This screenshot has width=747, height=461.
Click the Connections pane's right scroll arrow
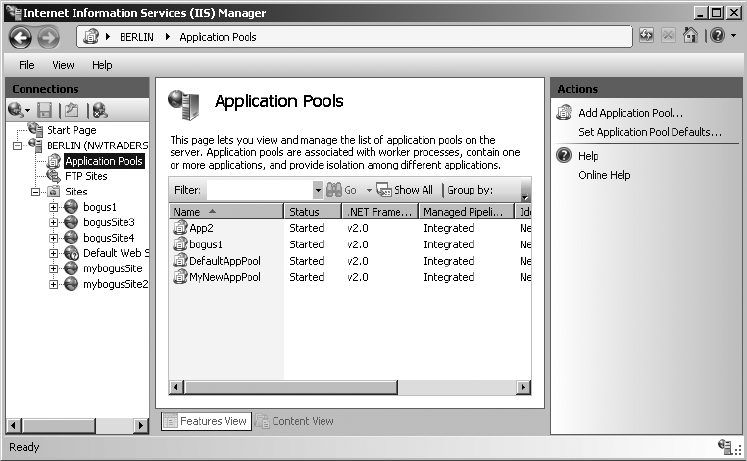coord(141,425)
